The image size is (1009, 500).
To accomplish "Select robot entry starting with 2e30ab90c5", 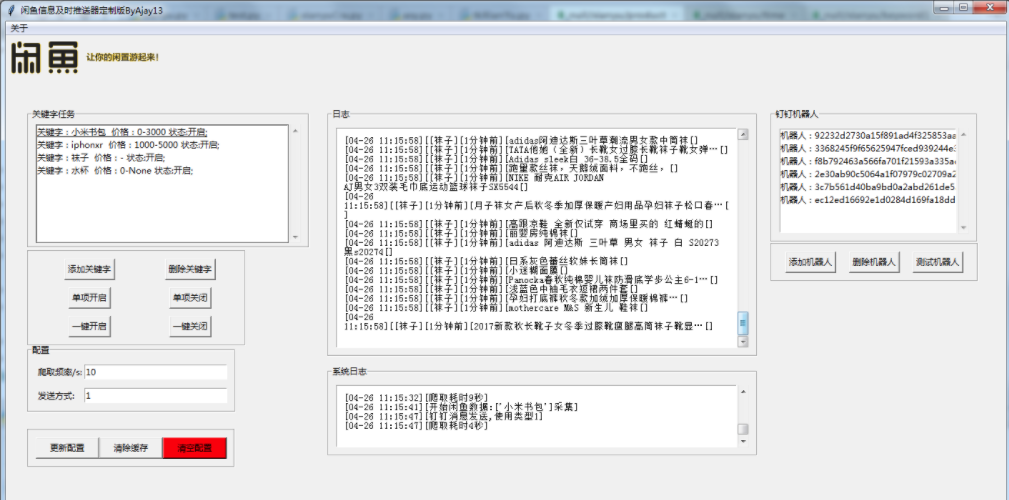I will [x=868, y=174].
